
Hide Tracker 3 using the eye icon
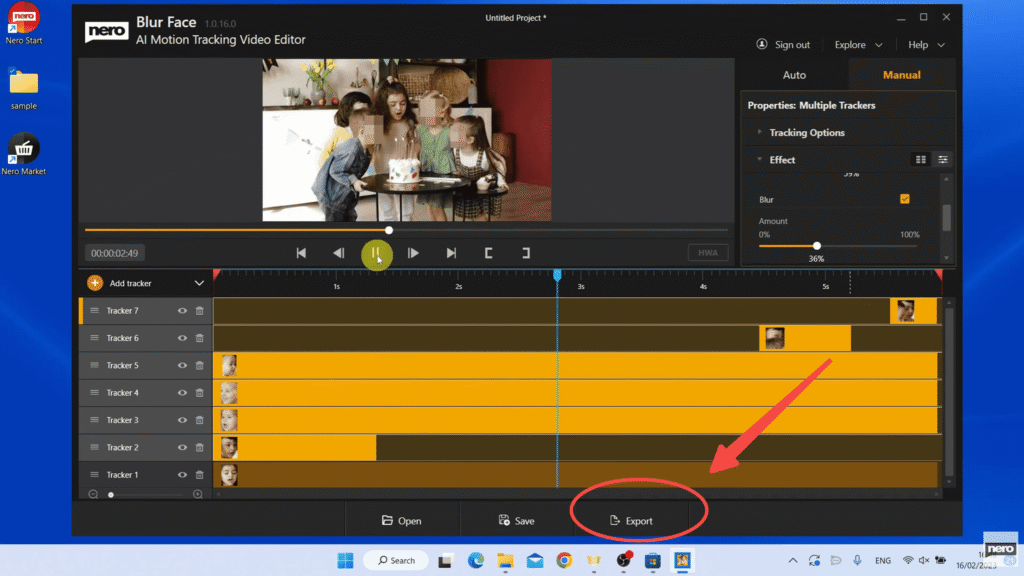point(182,421)
